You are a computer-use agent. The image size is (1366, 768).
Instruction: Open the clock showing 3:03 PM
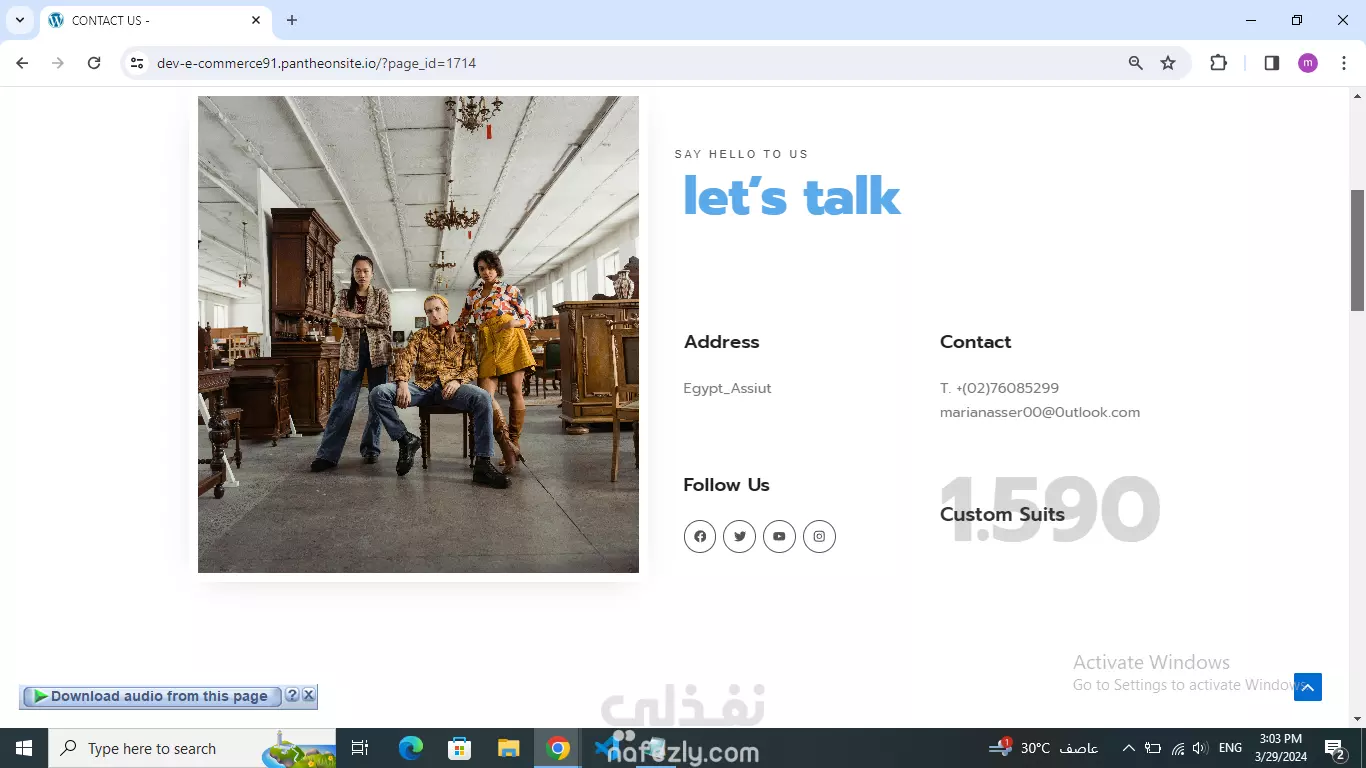[1281, 748]
